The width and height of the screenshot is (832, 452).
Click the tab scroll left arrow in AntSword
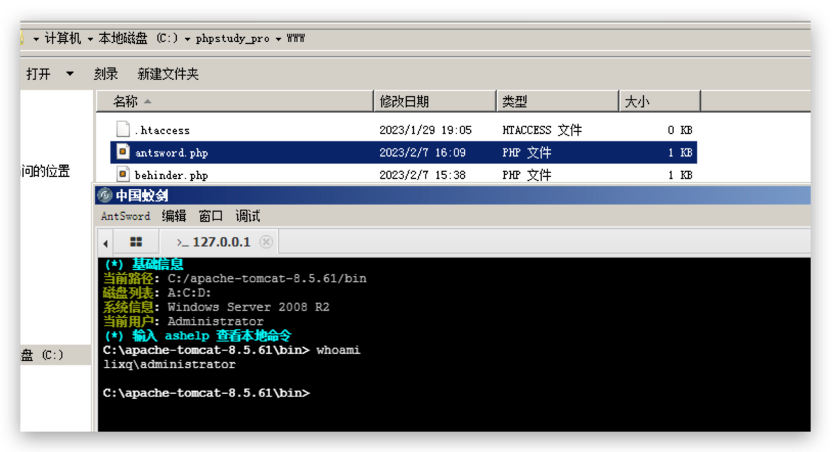pyautogui.click(x=106, y=243)
